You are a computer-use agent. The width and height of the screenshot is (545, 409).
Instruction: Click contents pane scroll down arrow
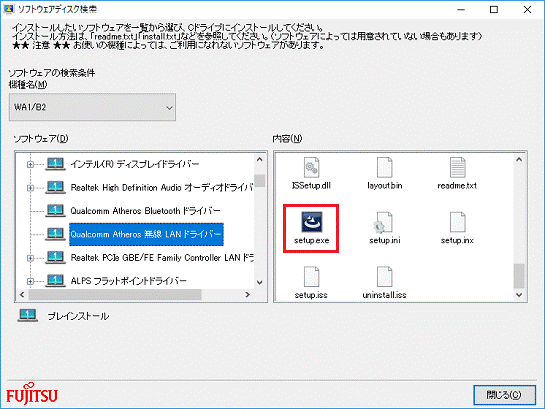pos(519,295)
